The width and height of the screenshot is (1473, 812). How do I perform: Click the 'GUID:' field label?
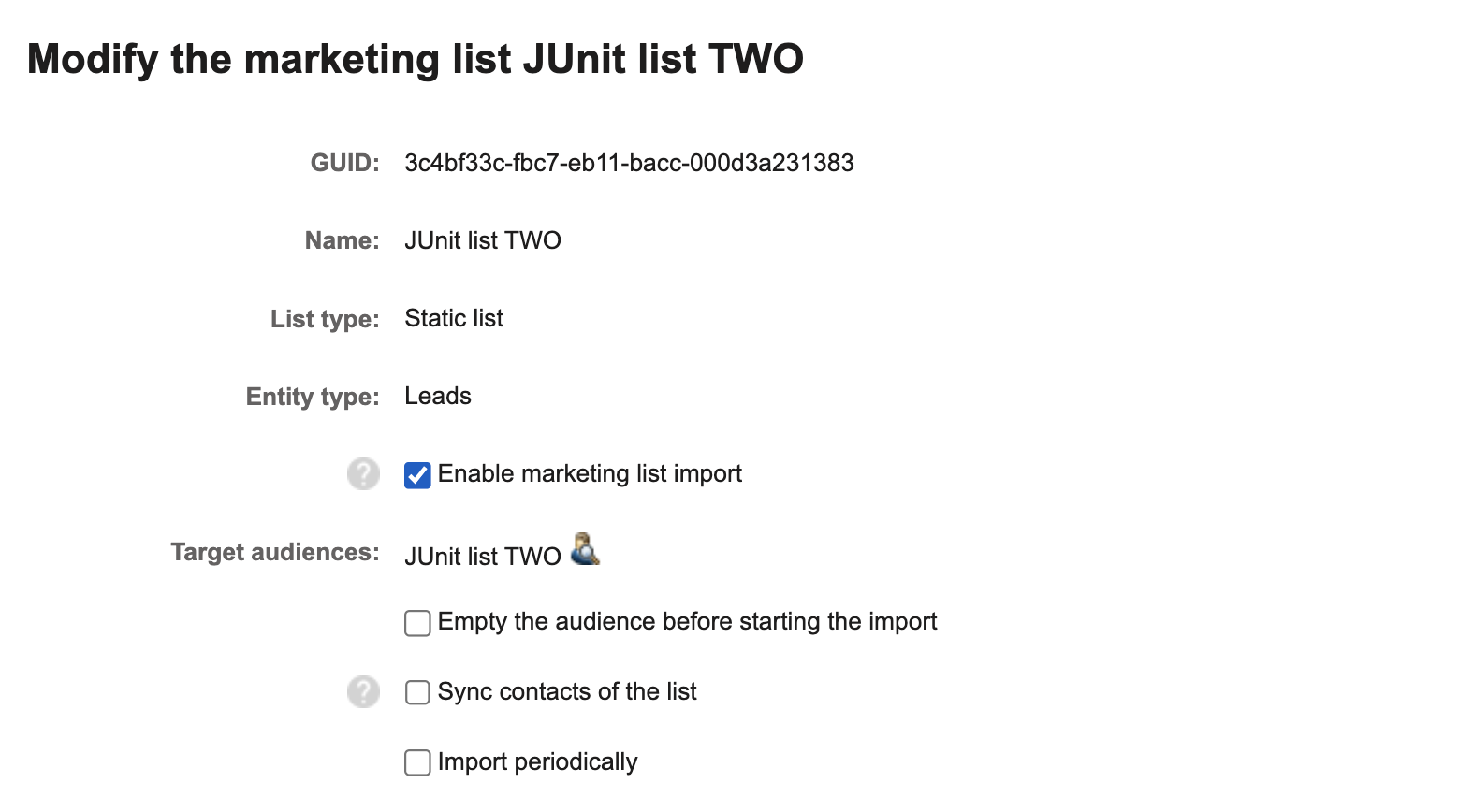pyautogui.click(x=345, y=164)
